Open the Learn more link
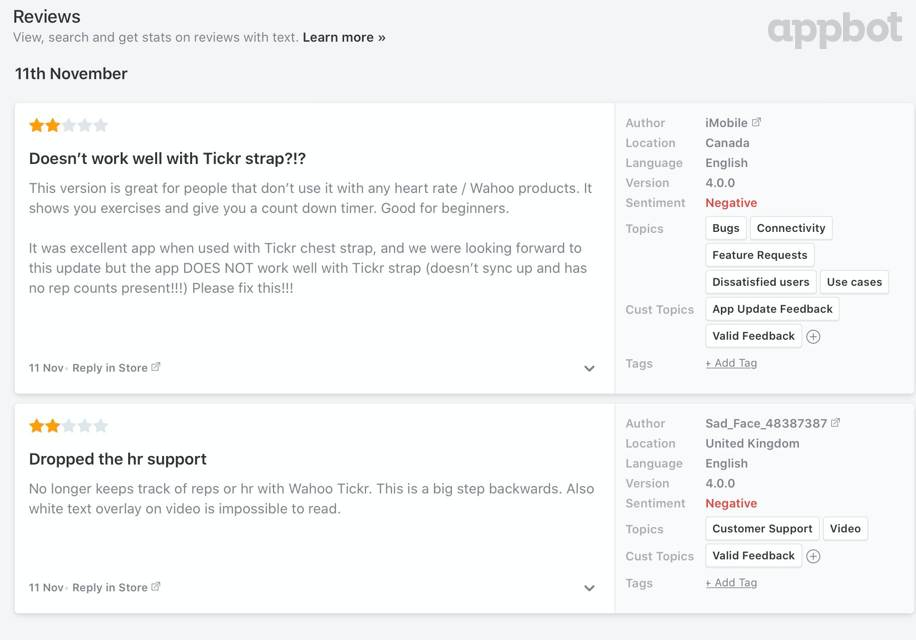916x640 pixels. 344,37
